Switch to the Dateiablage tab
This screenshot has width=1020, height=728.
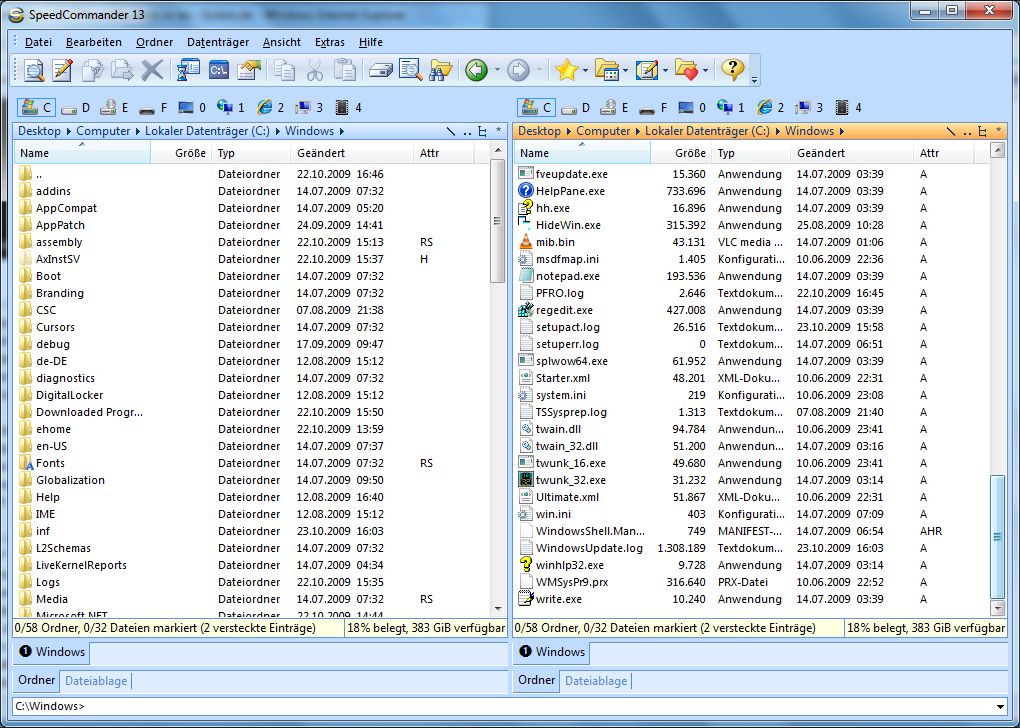pos(95,681)
